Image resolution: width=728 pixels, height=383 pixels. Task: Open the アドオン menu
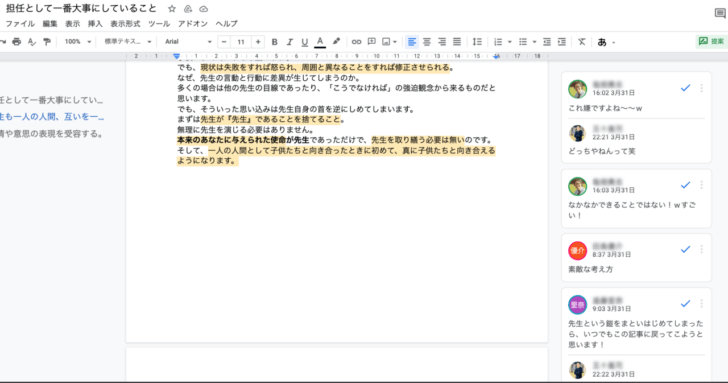pos(193,24)
